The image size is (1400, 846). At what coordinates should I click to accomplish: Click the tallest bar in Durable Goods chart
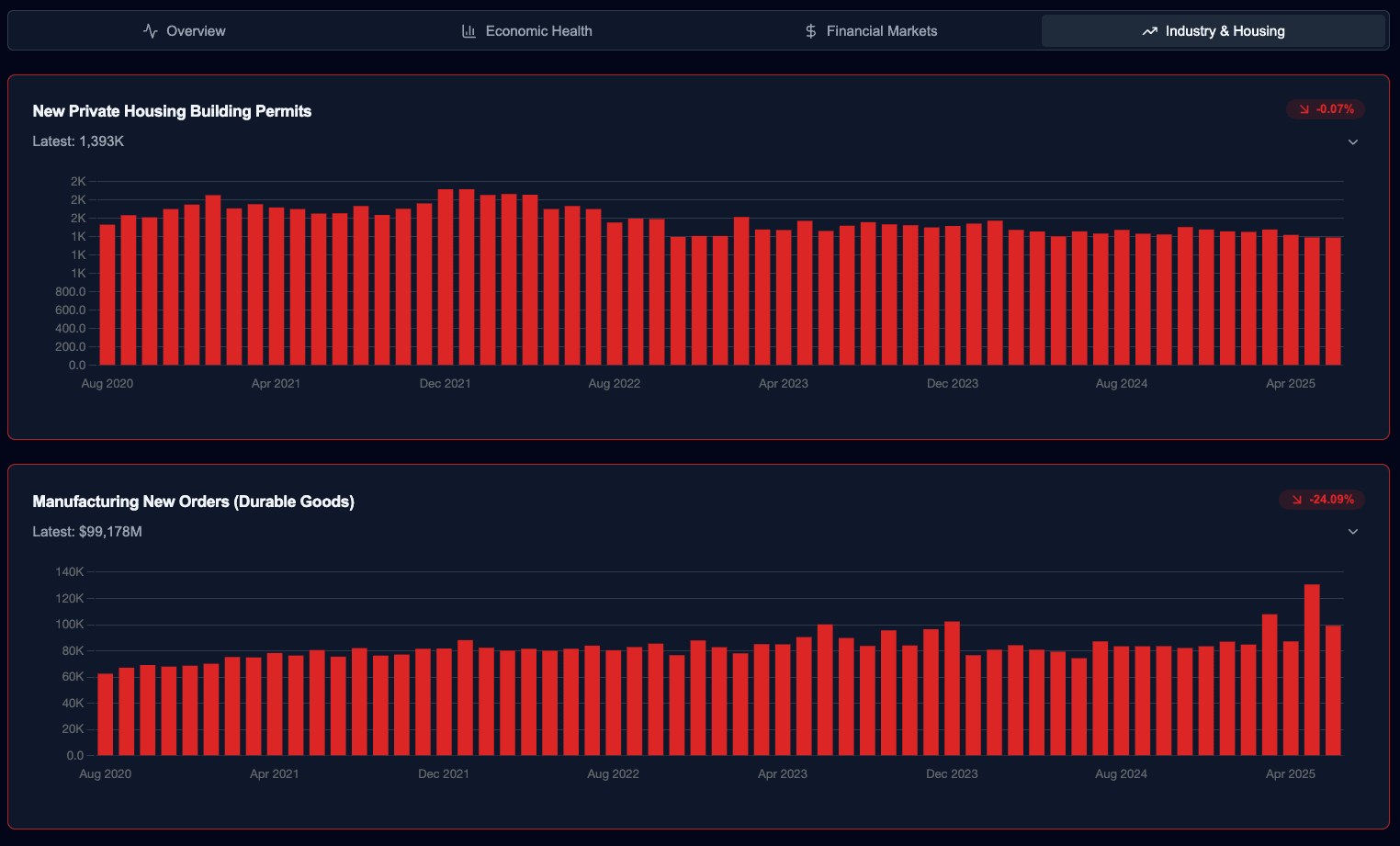(1312, 671)
